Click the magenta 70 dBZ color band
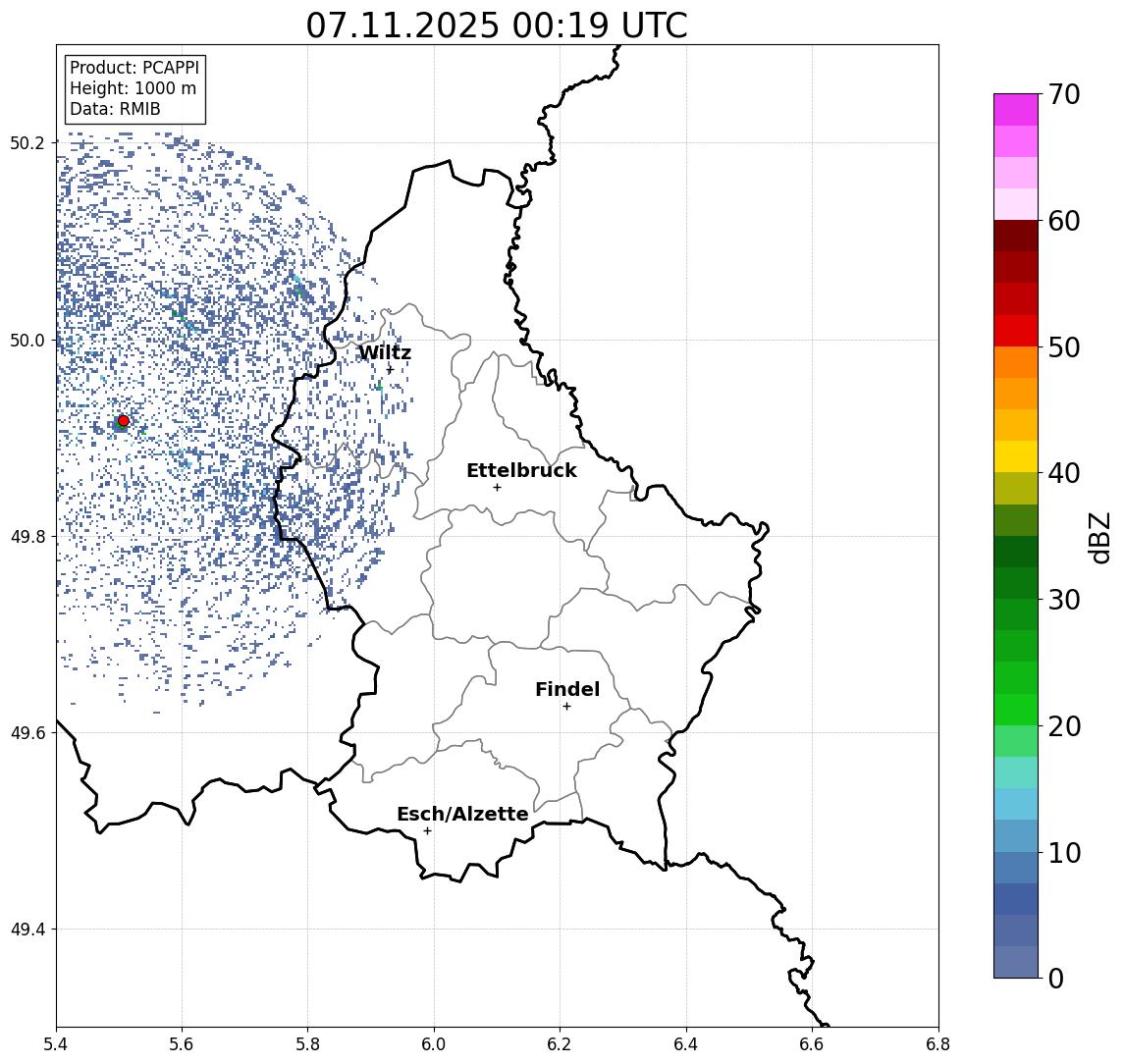The height and width of the screenshot is (1064, 1124). pos(1016,110)
